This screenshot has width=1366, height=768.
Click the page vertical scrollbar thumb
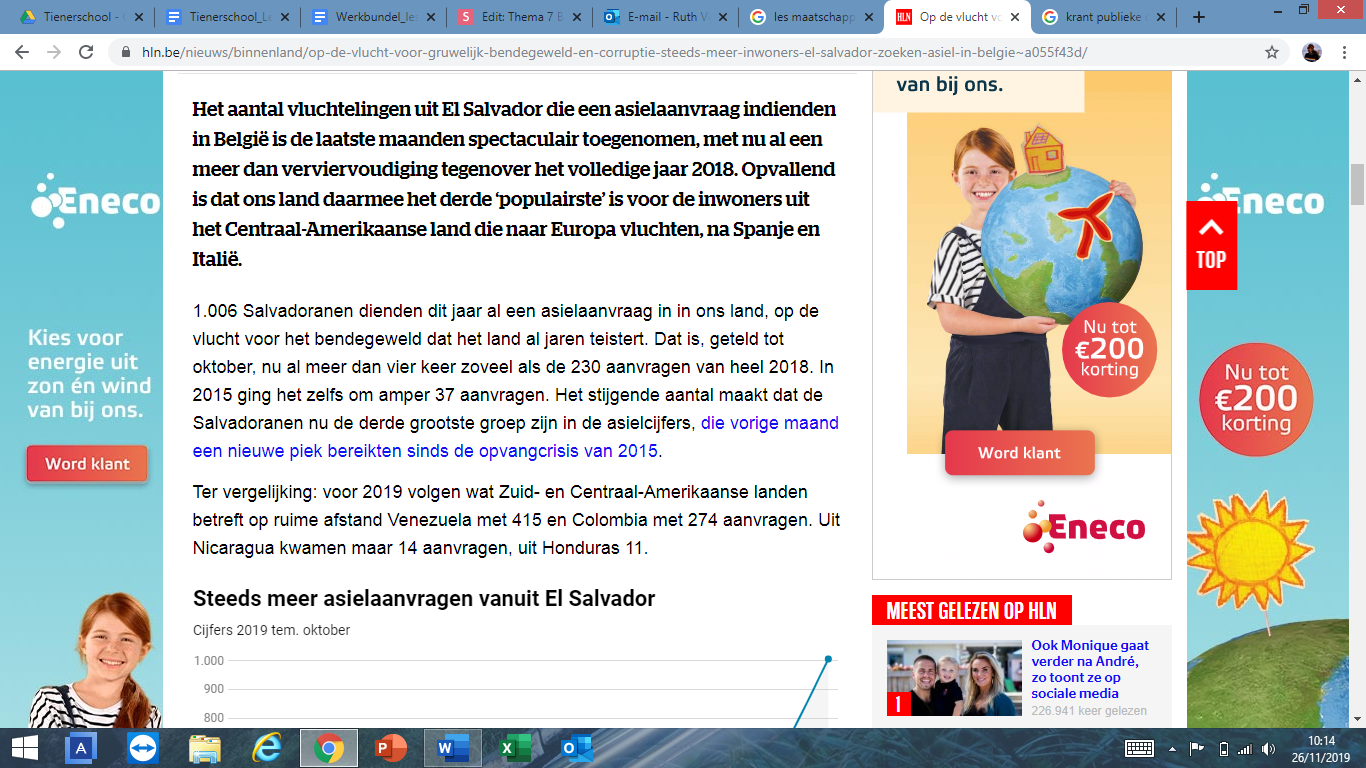pos(1357,185)
